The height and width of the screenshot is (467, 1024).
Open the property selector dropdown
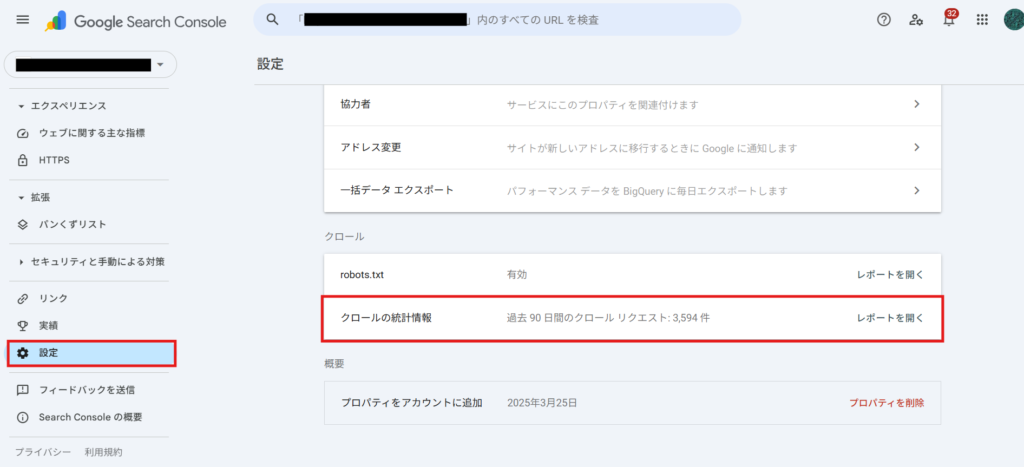91,65
